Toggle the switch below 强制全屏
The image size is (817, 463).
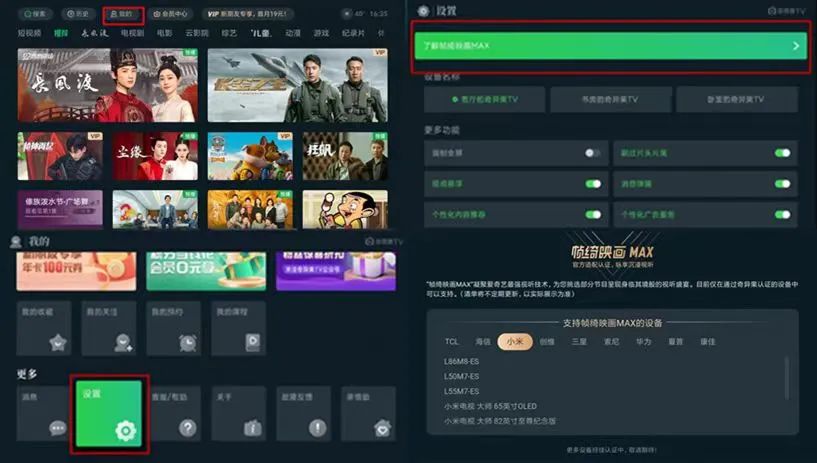pos(593,184)
